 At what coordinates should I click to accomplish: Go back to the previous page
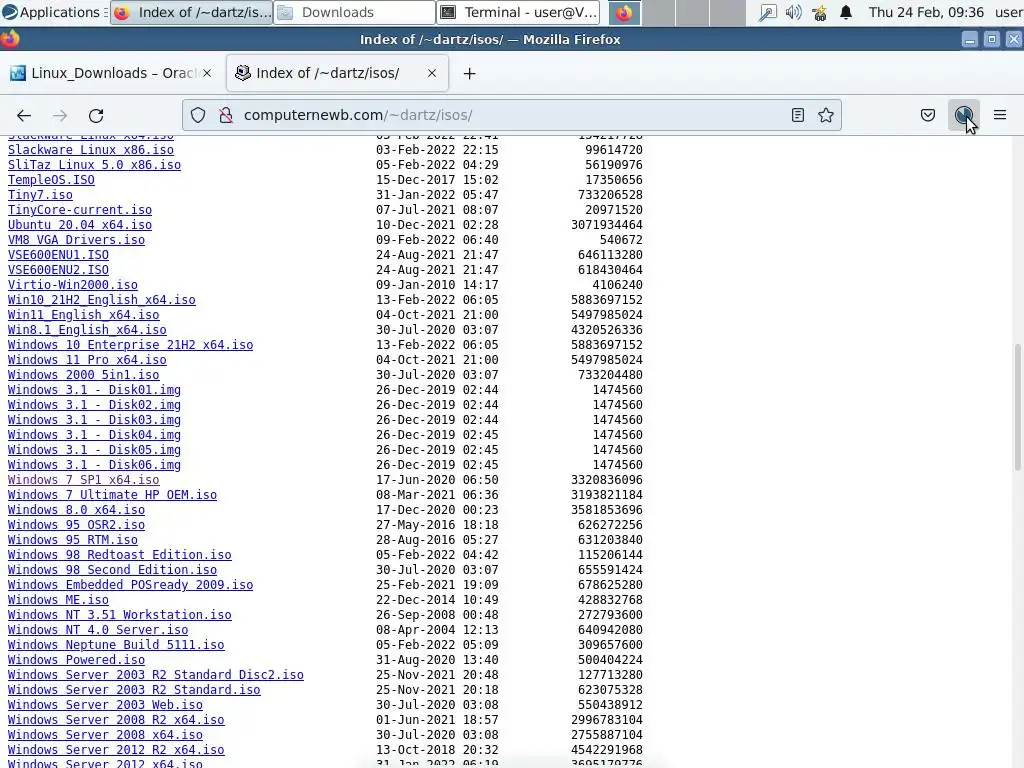24,116
